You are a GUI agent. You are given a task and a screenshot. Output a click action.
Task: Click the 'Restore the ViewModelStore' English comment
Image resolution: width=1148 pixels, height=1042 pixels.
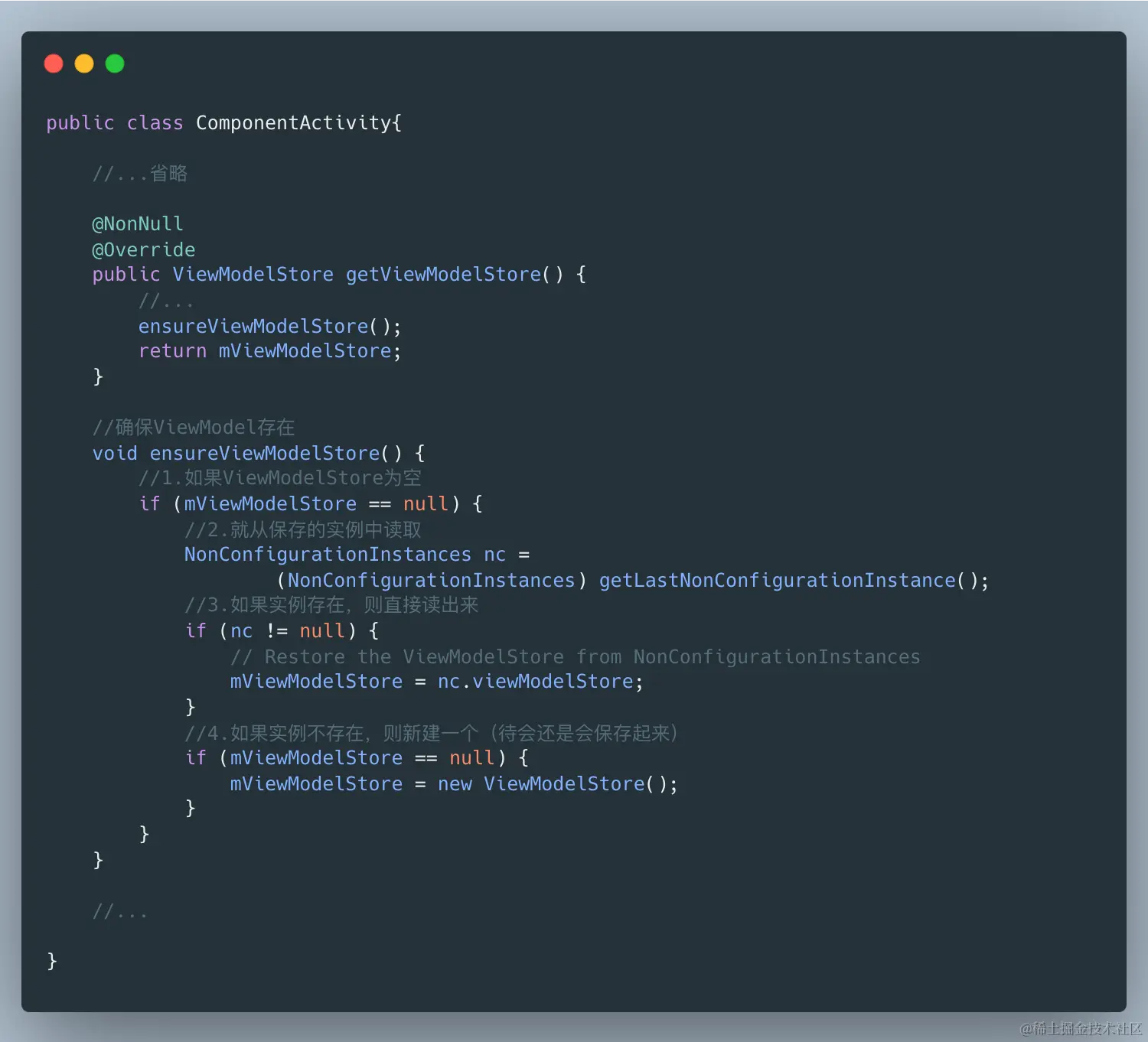[576, 657]
